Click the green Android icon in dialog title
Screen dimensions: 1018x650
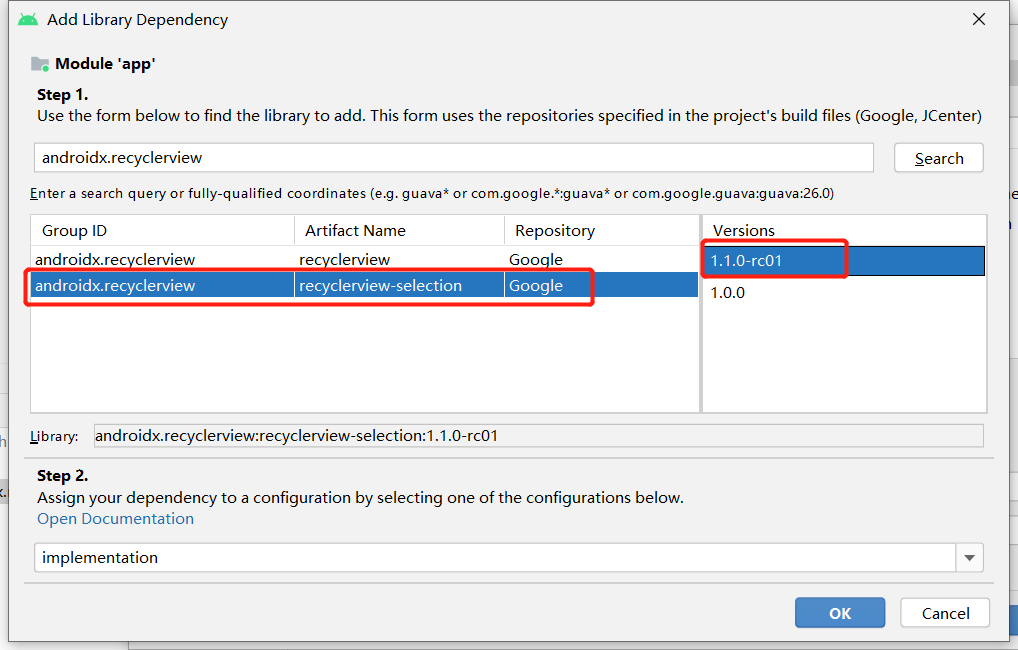point(28,18)
